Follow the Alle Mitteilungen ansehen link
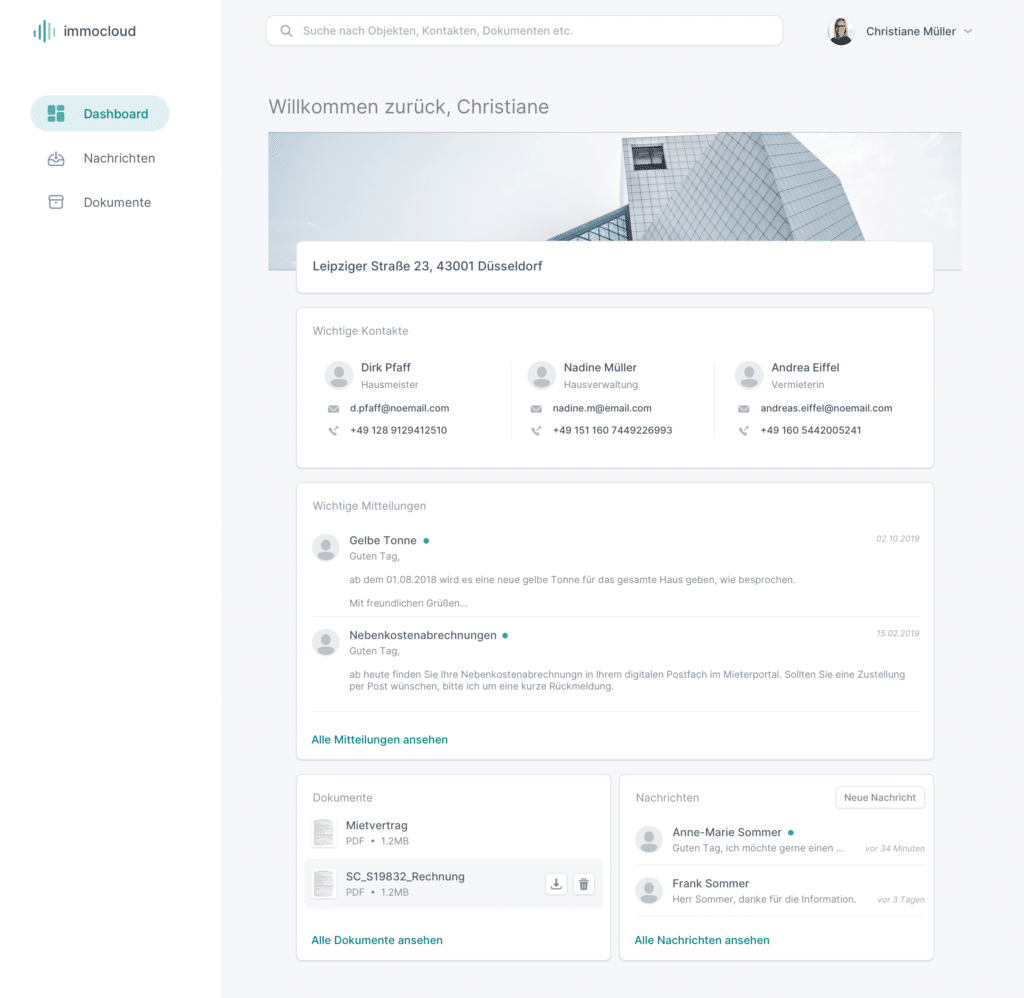1024x998 pixels. [x=379, y=739]
